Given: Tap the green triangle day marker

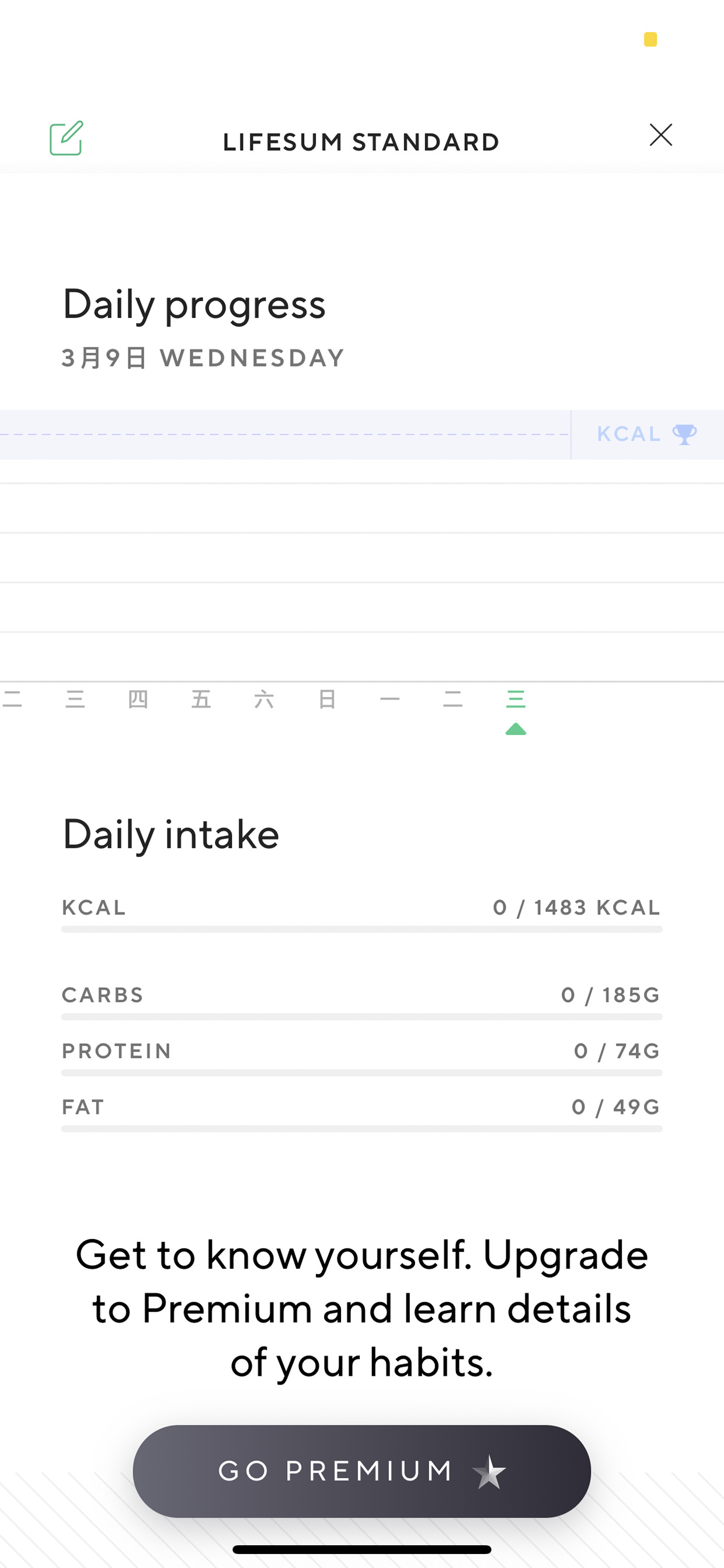Looking at the screenshot, I should pos(516,729).
